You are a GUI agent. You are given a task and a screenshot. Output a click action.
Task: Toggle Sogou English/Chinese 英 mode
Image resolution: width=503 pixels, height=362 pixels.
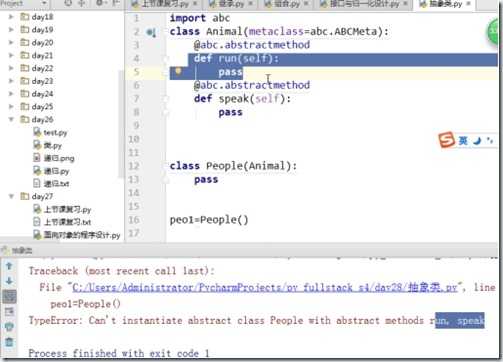(463, 140)
